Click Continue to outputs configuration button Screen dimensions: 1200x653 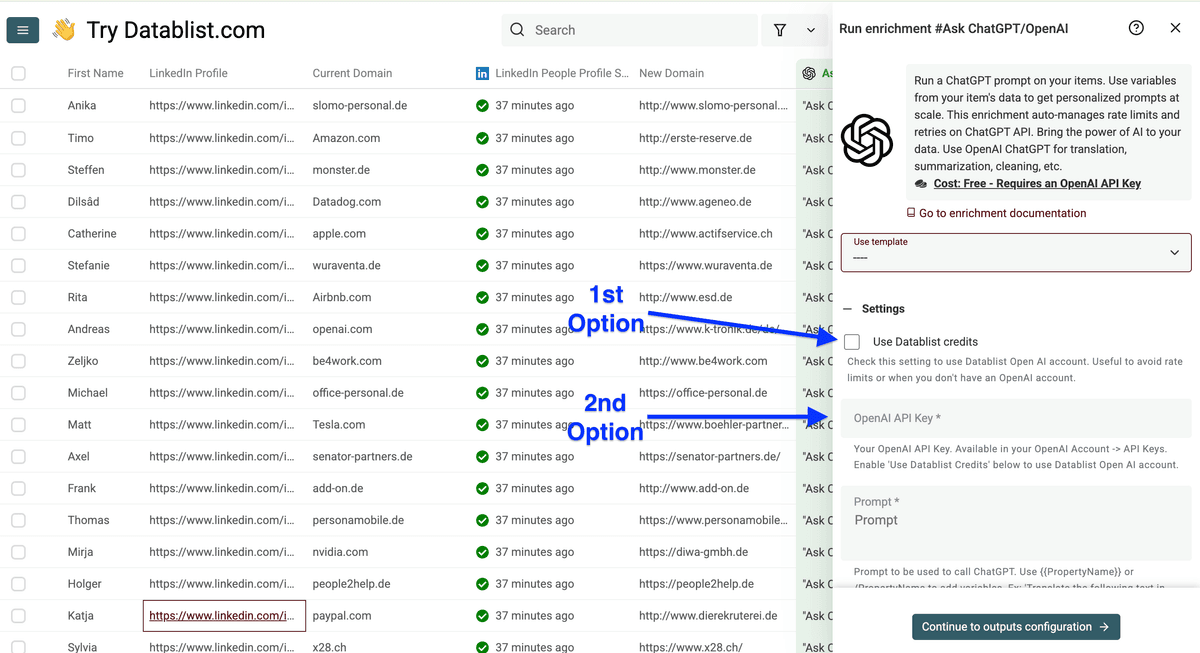pos(1016,627)
